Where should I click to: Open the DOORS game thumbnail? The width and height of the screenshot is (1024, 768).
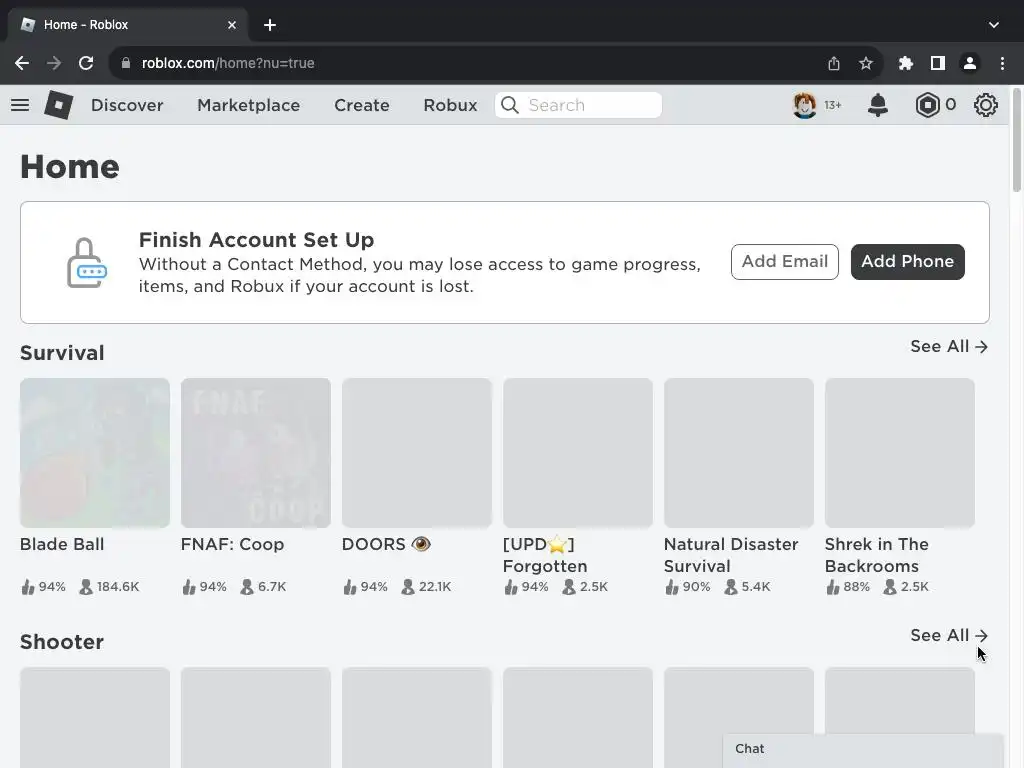click(x=417, y=453)
